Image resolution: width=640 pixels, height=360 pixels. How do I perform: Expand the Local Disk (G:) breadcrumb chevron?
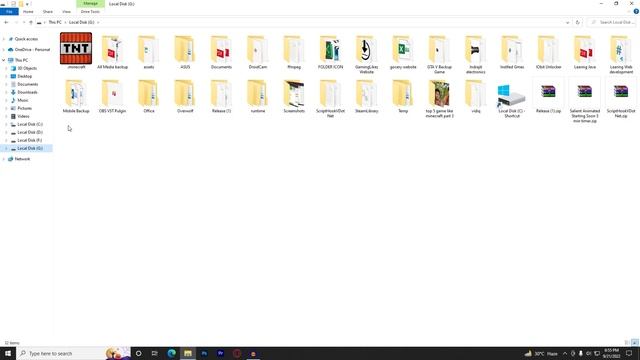tap(98, 22)
